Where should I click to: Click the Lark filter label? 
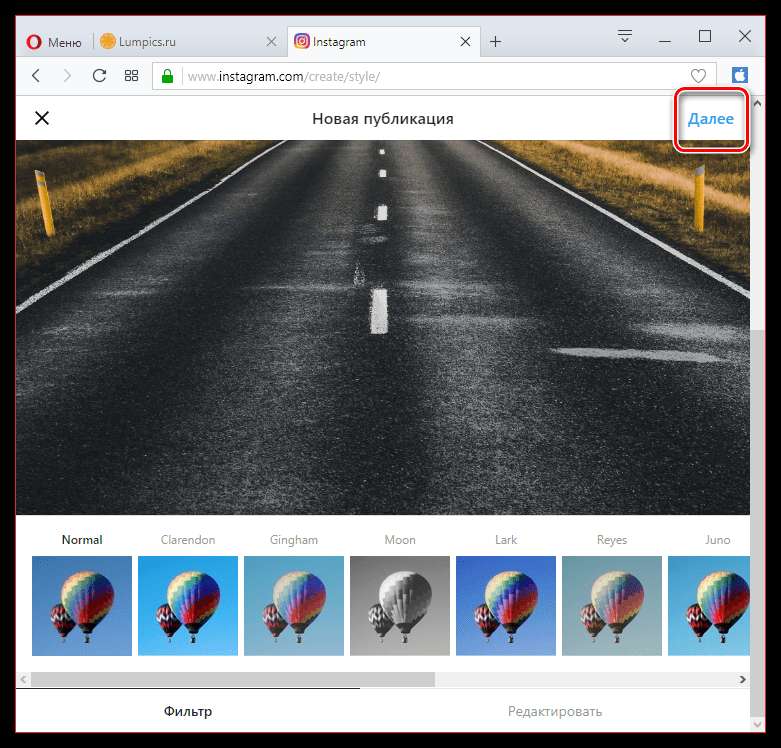pos(506,540)
